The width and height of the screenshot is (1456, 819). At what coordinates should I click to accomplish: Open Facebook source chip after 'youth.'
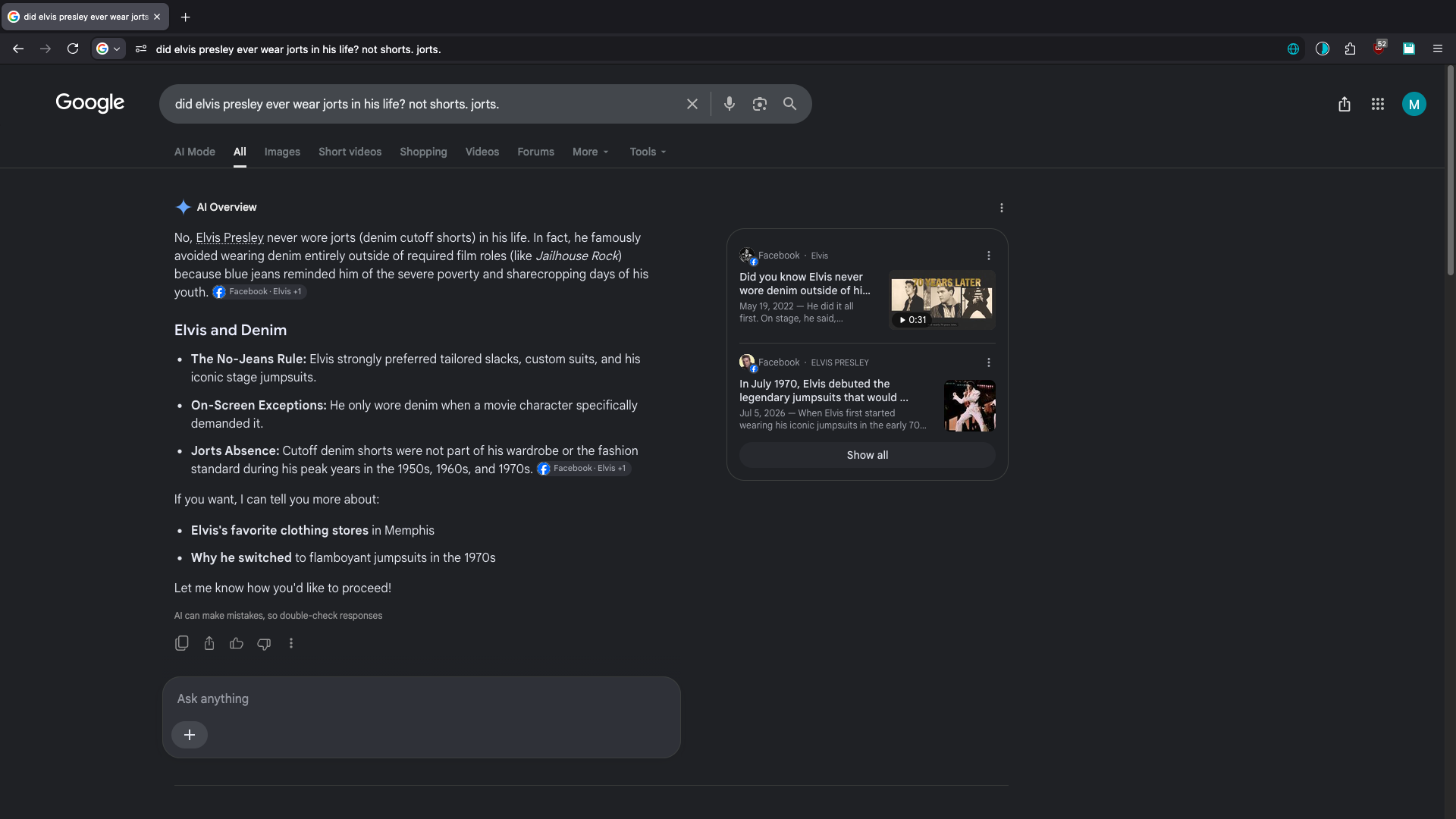pos(259,292)
